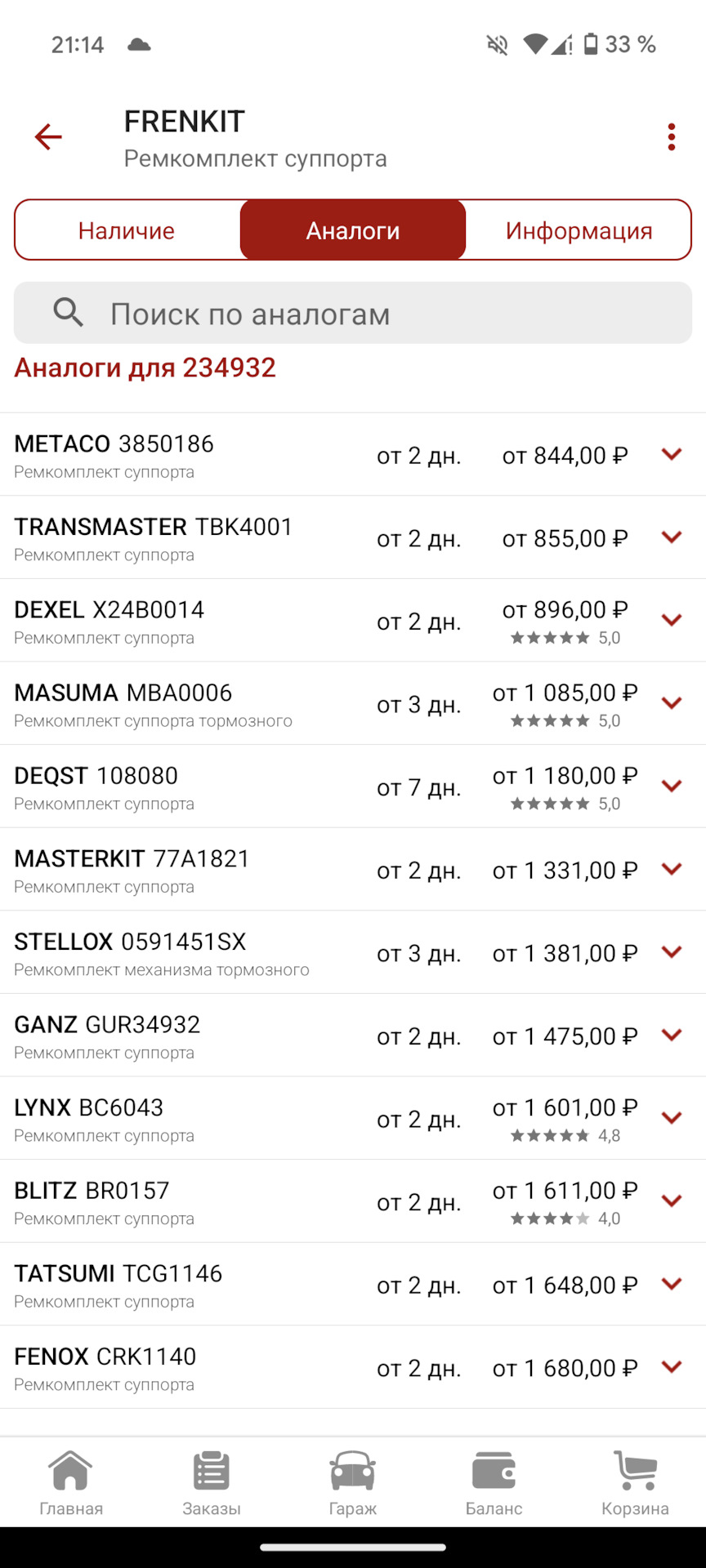Viewport: 706px width, 1568px height.
Task: Tap the back arrow icon
Action: 48,136
